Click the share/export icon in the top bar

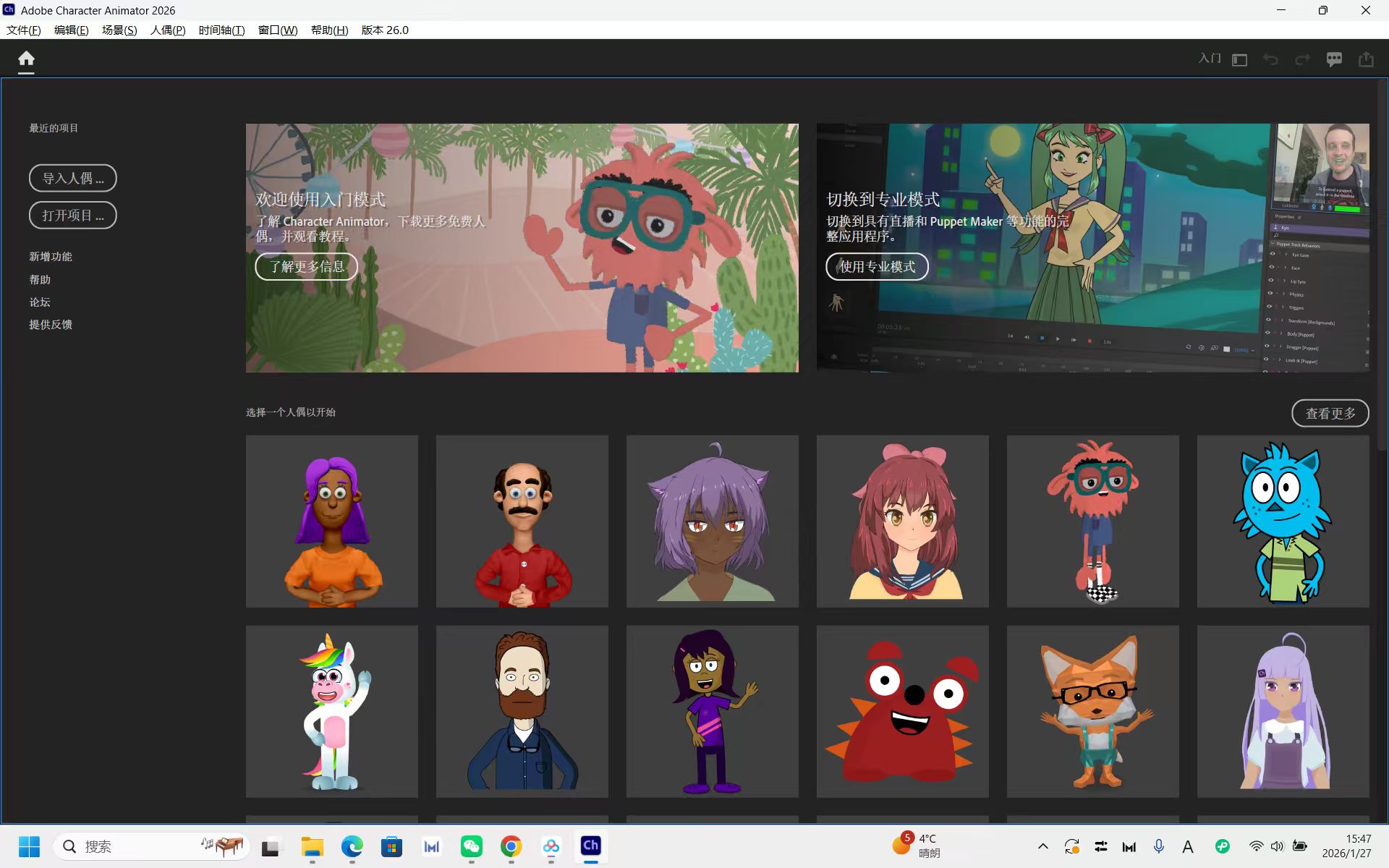click(x=1366, y=59)
